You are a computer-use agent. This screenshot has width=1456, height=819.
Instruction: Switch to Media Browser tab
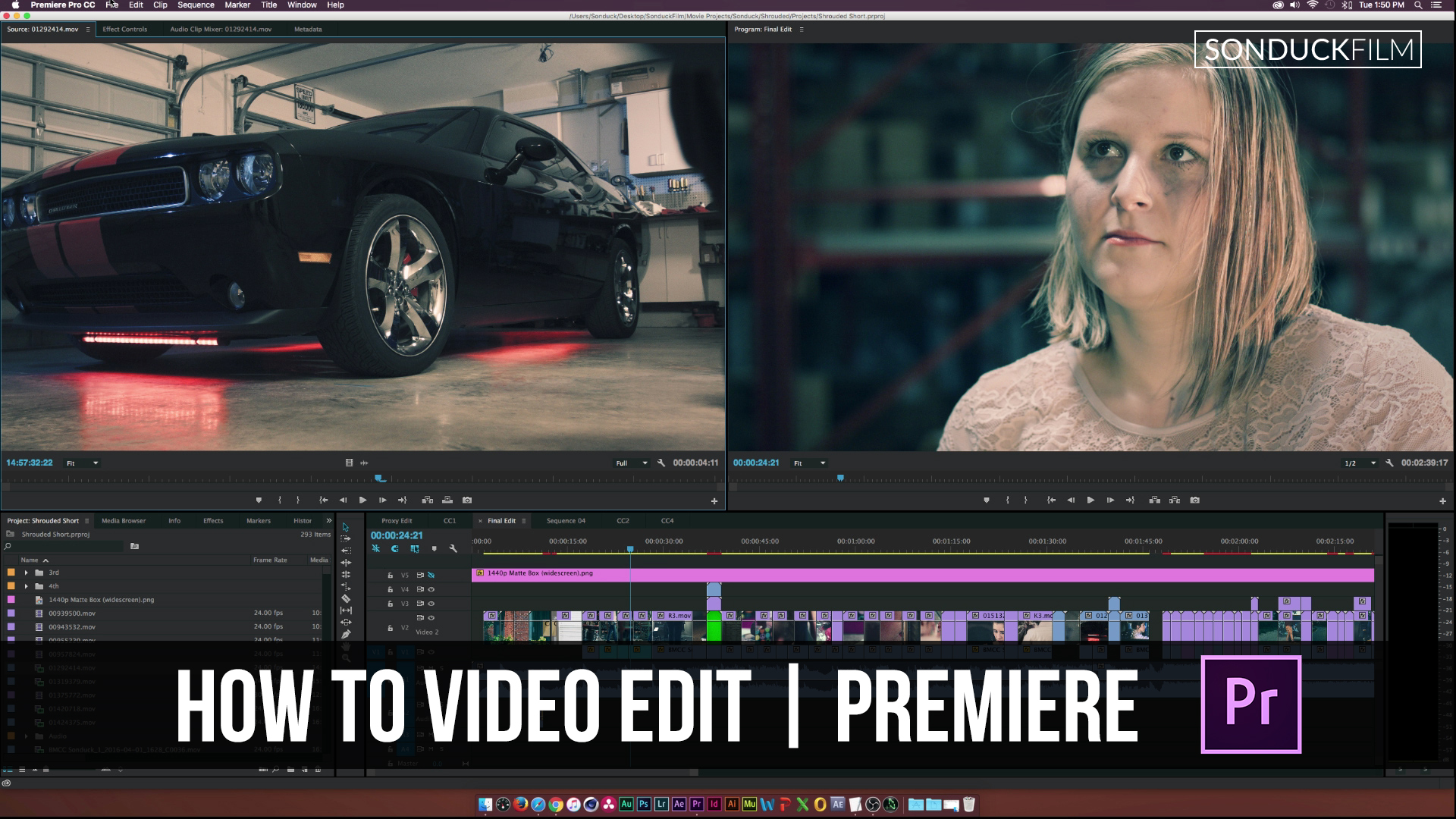tap(124, 521)
